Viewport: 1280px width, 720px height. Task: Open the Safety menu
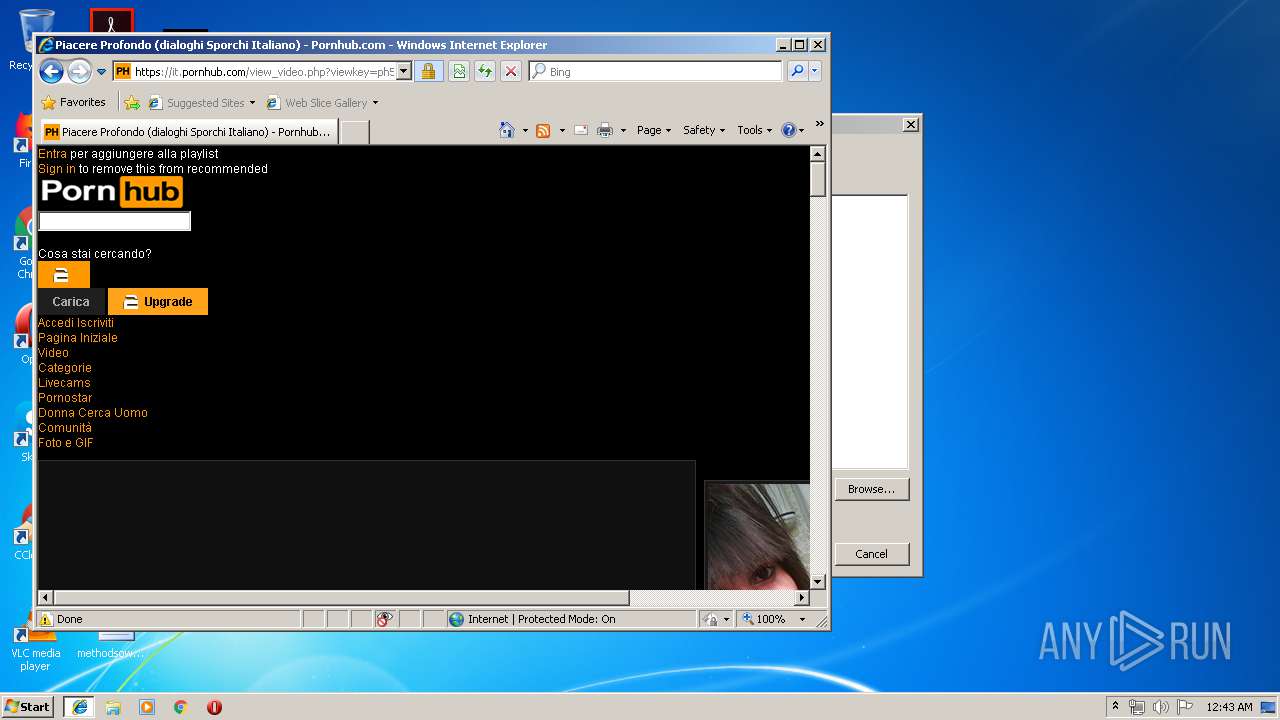[704, 130]
